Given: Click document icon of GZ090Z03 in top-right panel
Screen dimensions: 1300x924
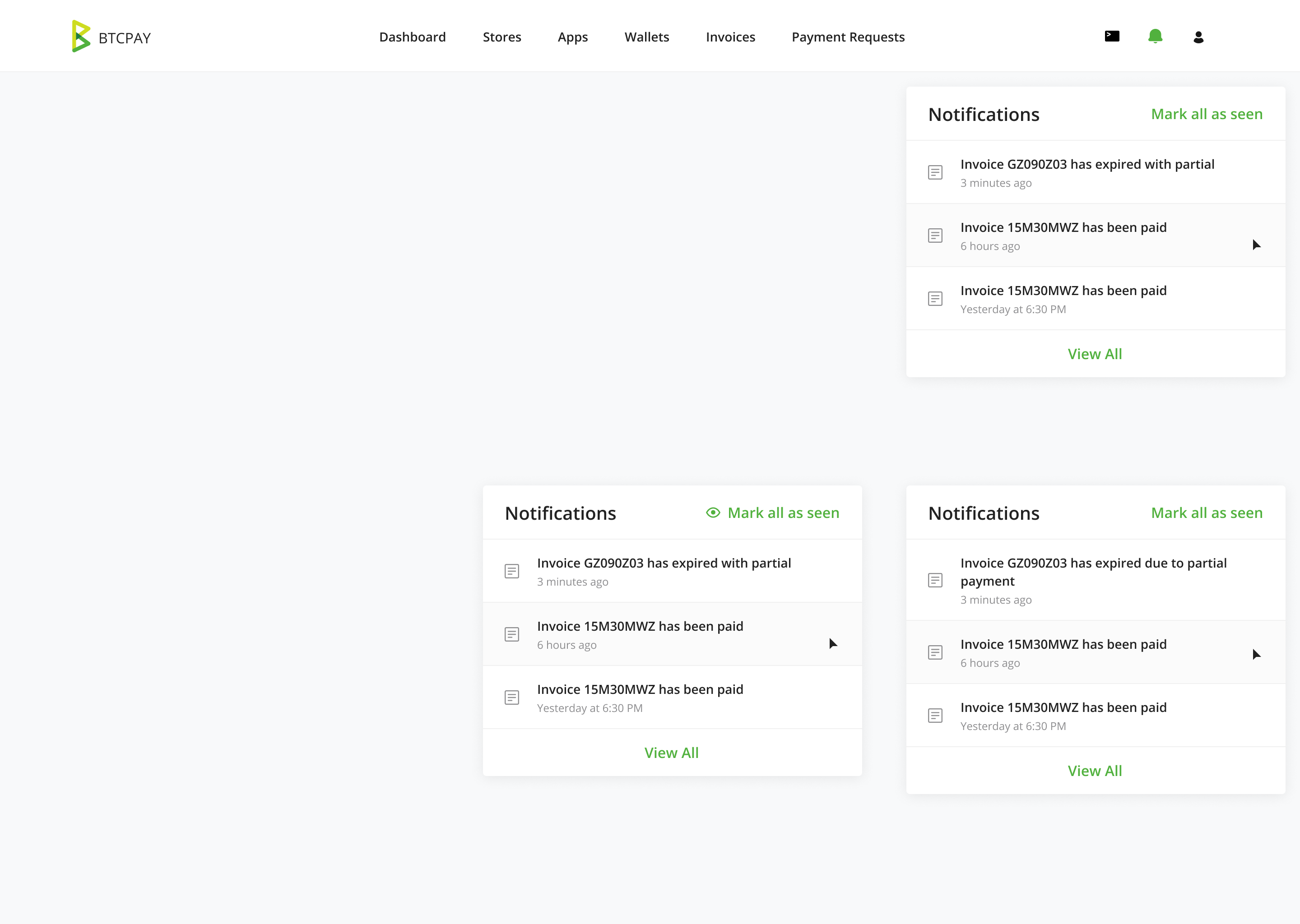Looking at the screenshot, I should click(x=935, y=172).
